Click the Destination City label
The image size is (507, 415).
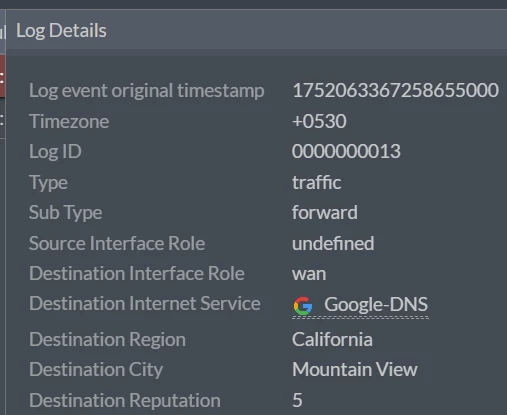coord(96,370)
